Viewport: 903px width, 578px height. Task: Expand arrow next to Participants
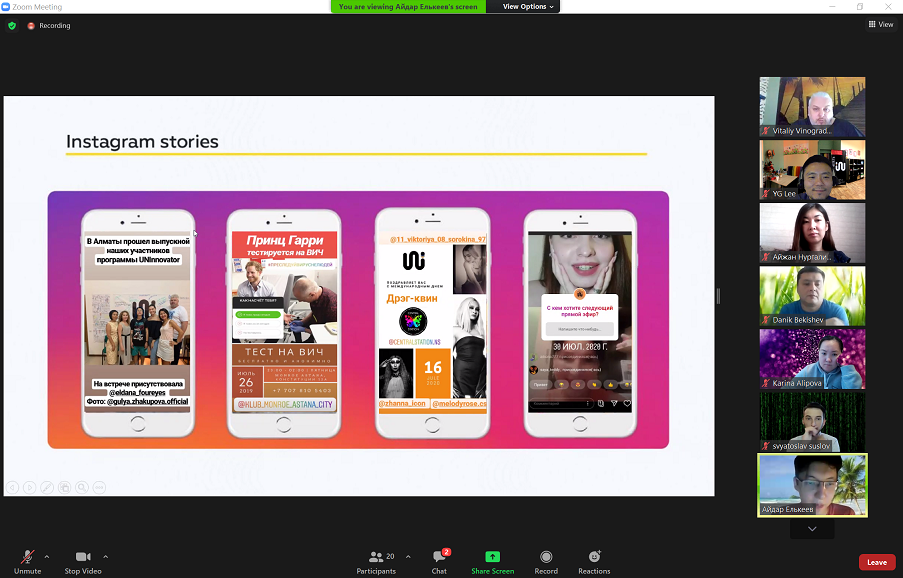tap(408, 557)
